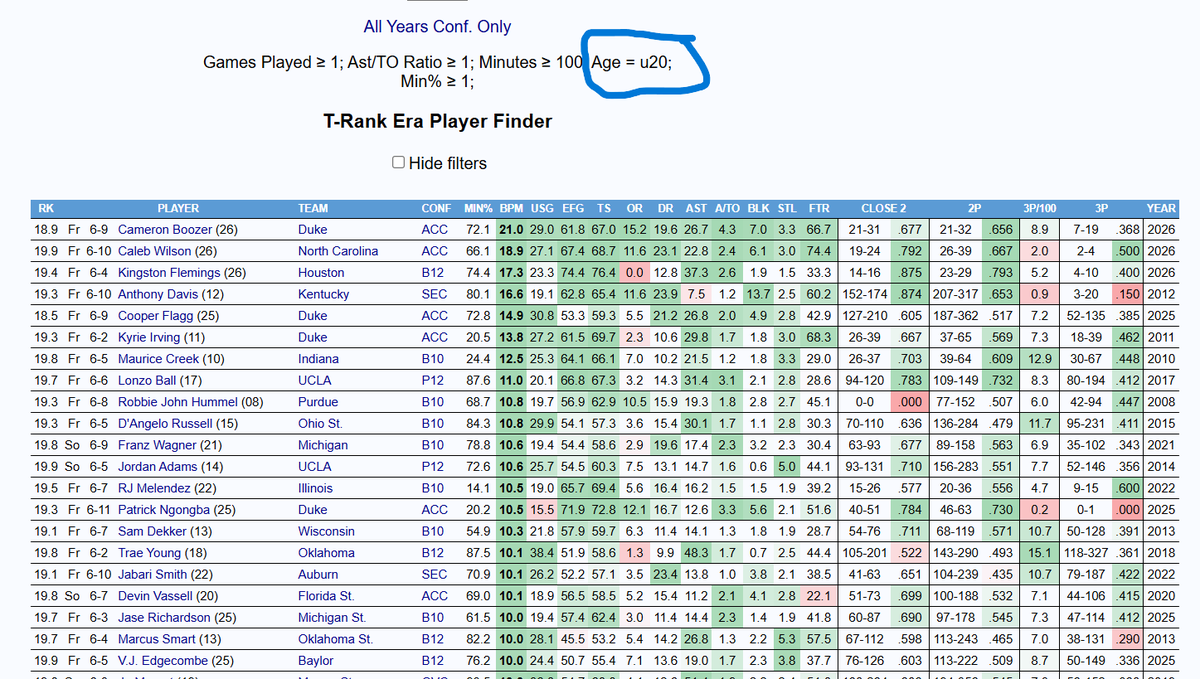
Task: Sort table by YEAR column header
Action: [1161, 208]
